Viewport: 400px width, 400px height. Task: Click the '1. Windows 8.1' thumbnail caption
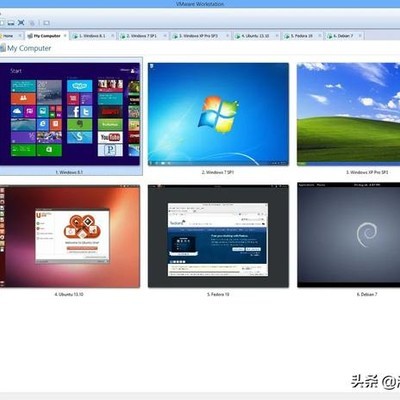pos(69,172)
